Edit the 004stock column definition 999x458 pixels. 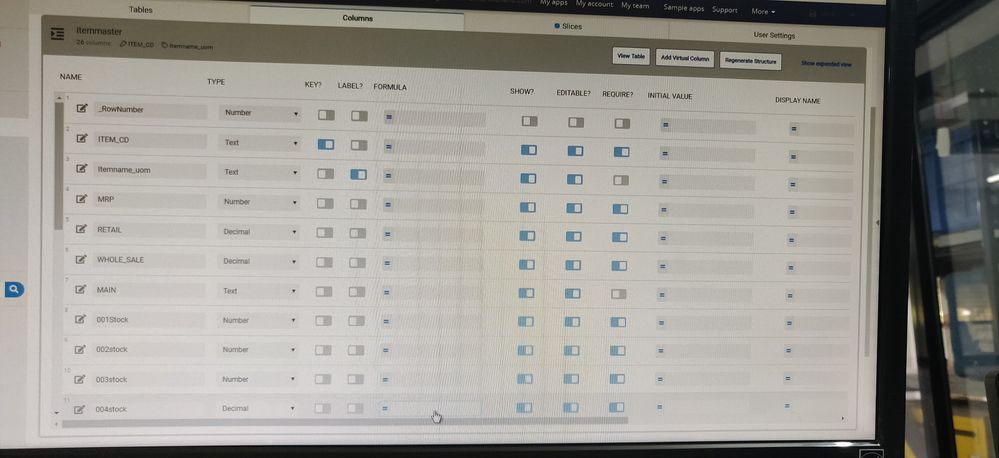80,409
